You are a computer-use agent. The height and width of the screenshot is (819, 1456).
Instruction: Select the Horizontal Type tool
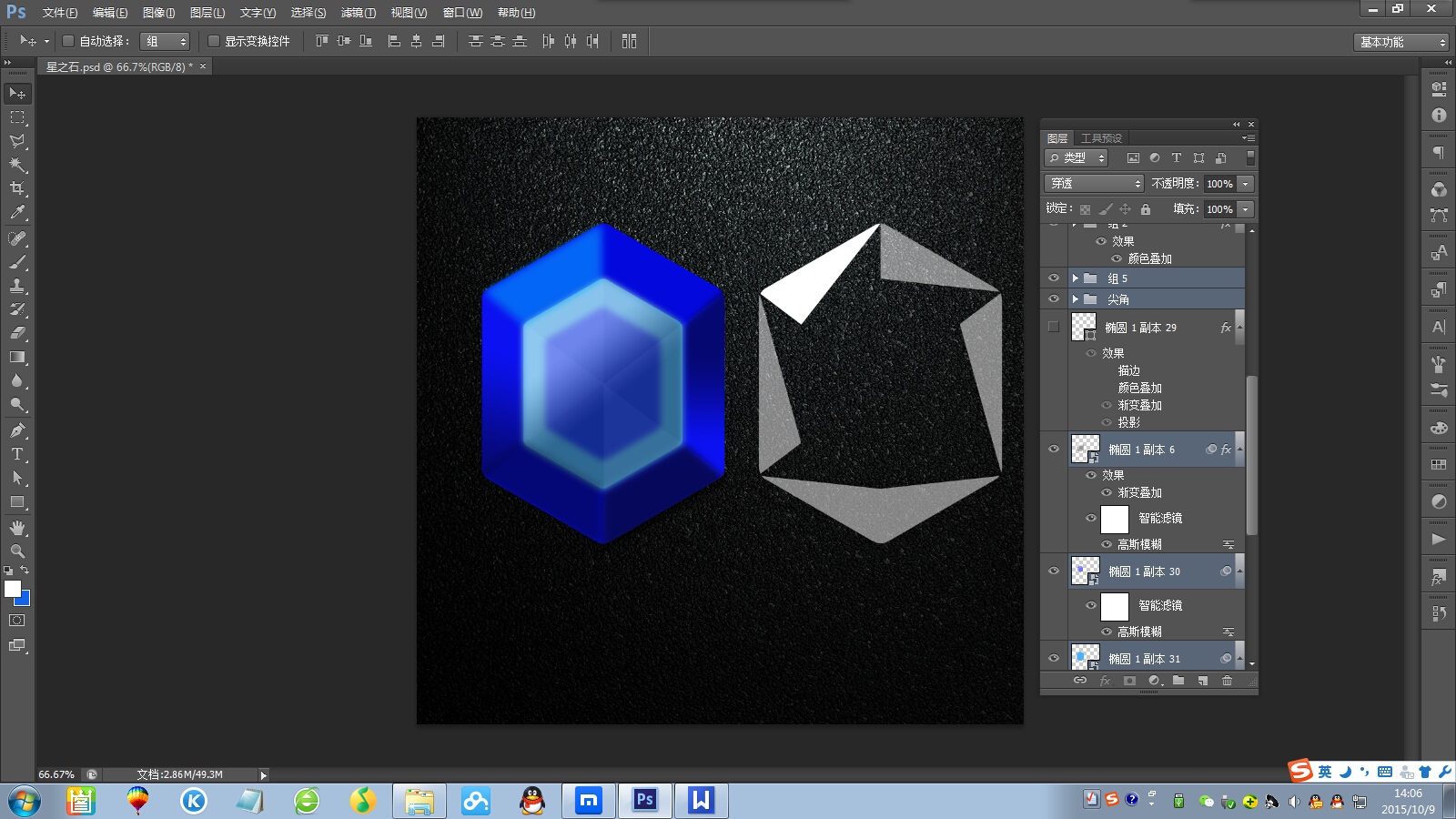[17, 454]
